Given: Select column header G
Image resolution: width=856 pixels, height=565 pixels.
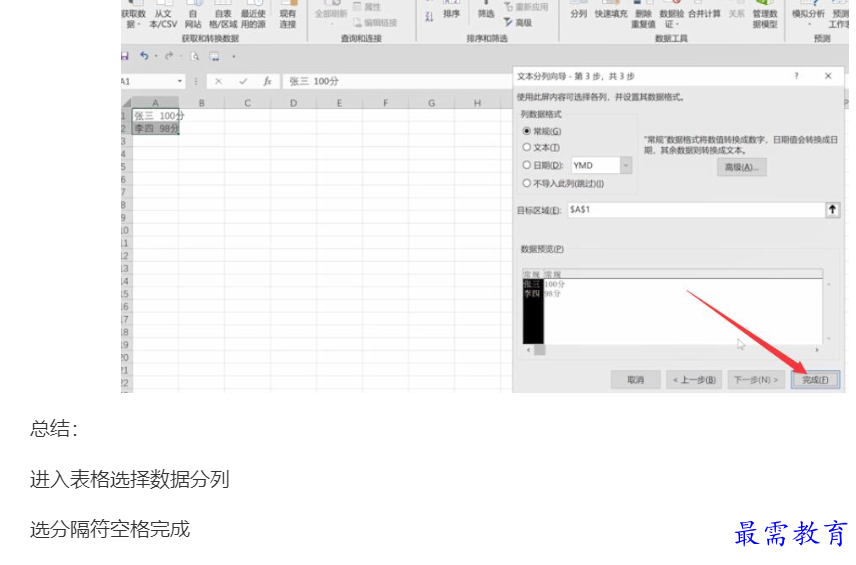Looking at the screenshot, I should pos(431,103).
